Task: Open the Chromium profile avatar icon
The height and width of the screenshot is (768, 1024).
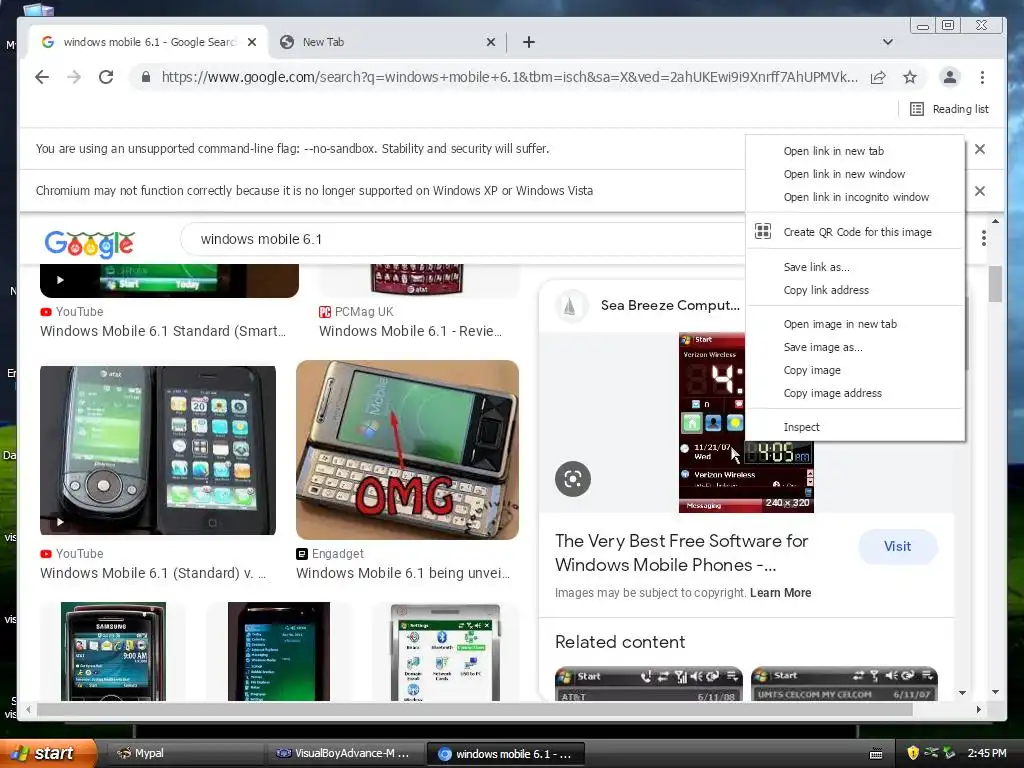Action: point(950,77)
